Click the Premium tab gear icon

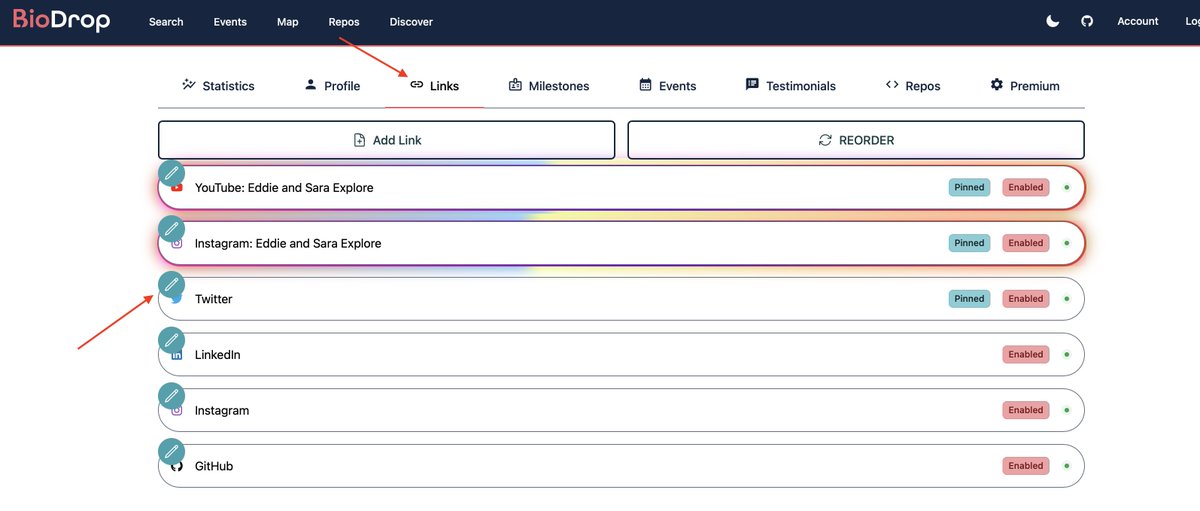[x=996, y=85]
